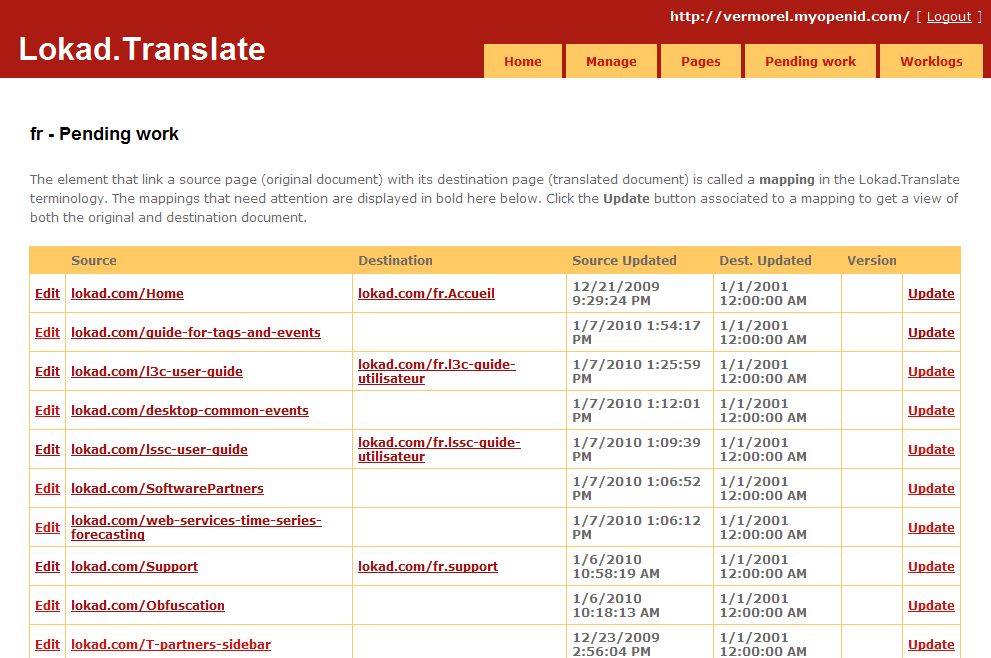Click the Lokad.Translate site title
Viewport: 991px width, 658px height.
(x=142, y=49)
